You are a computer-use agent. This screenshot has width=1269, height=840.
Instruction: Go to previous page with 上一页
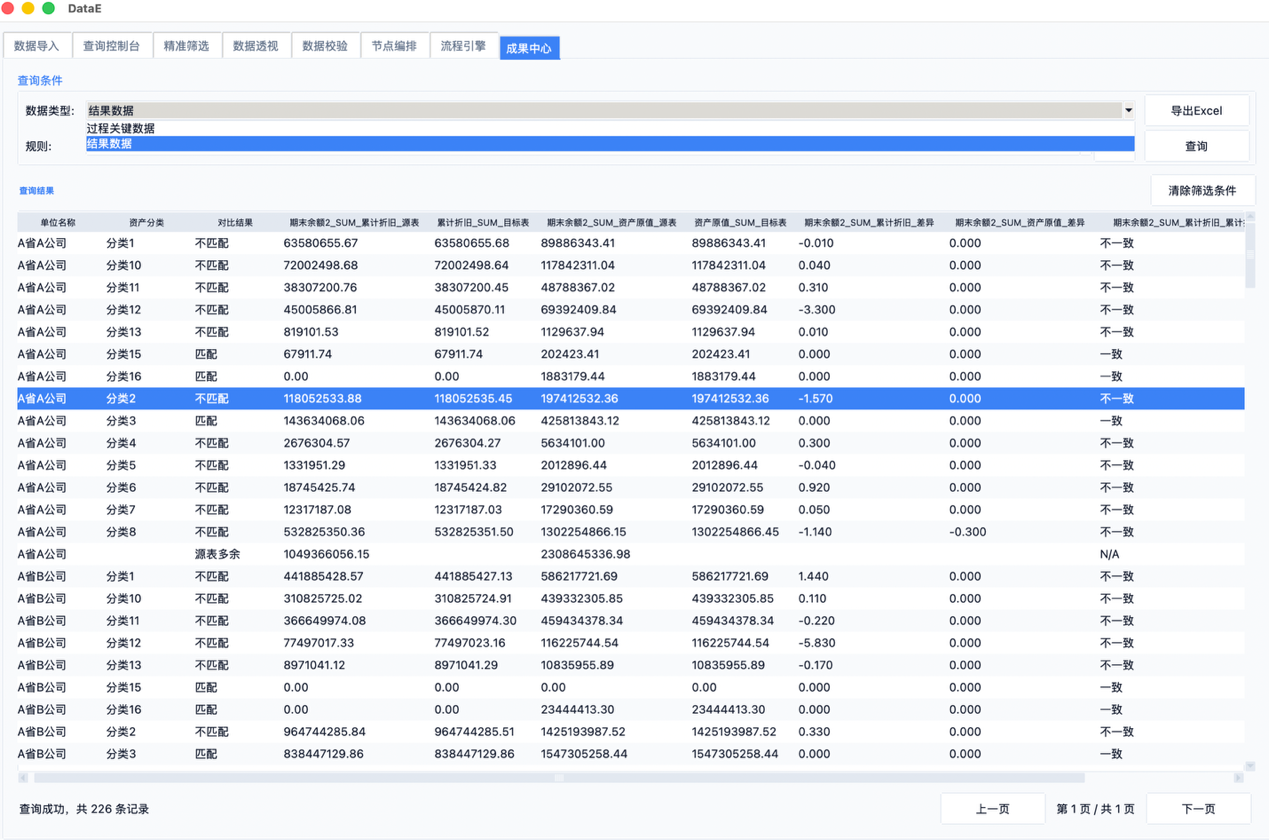pyautogui.click(x=992, y=809)
